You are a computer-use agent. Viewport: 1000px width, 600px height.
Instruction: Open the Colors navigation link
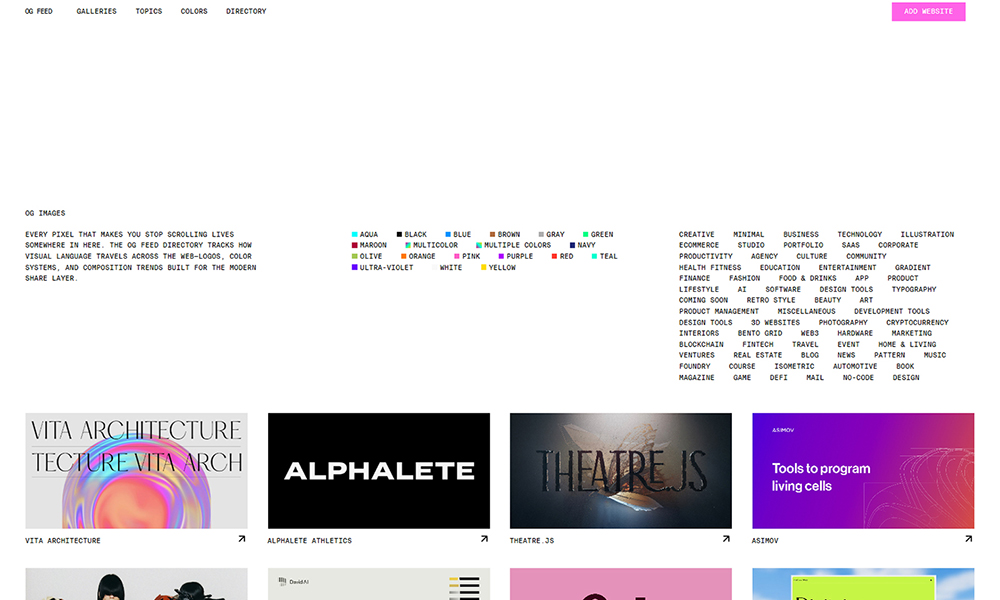[194, 12]
